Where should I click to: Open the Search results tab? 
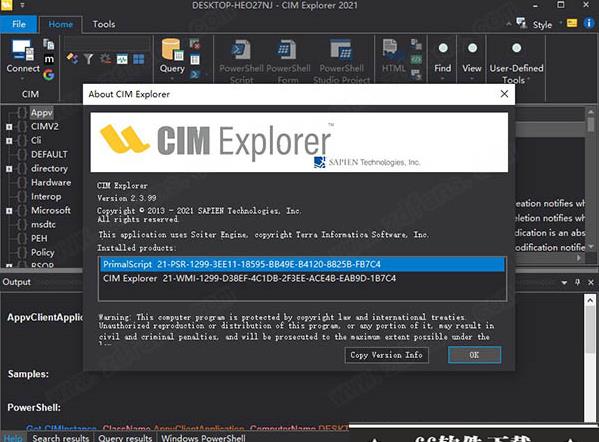click(x=60, y=438)
